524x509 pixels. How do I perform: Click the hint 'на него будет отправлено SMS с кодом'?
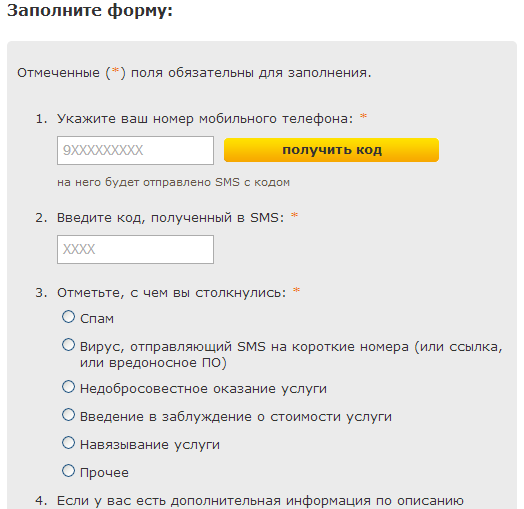coord(173,182)
